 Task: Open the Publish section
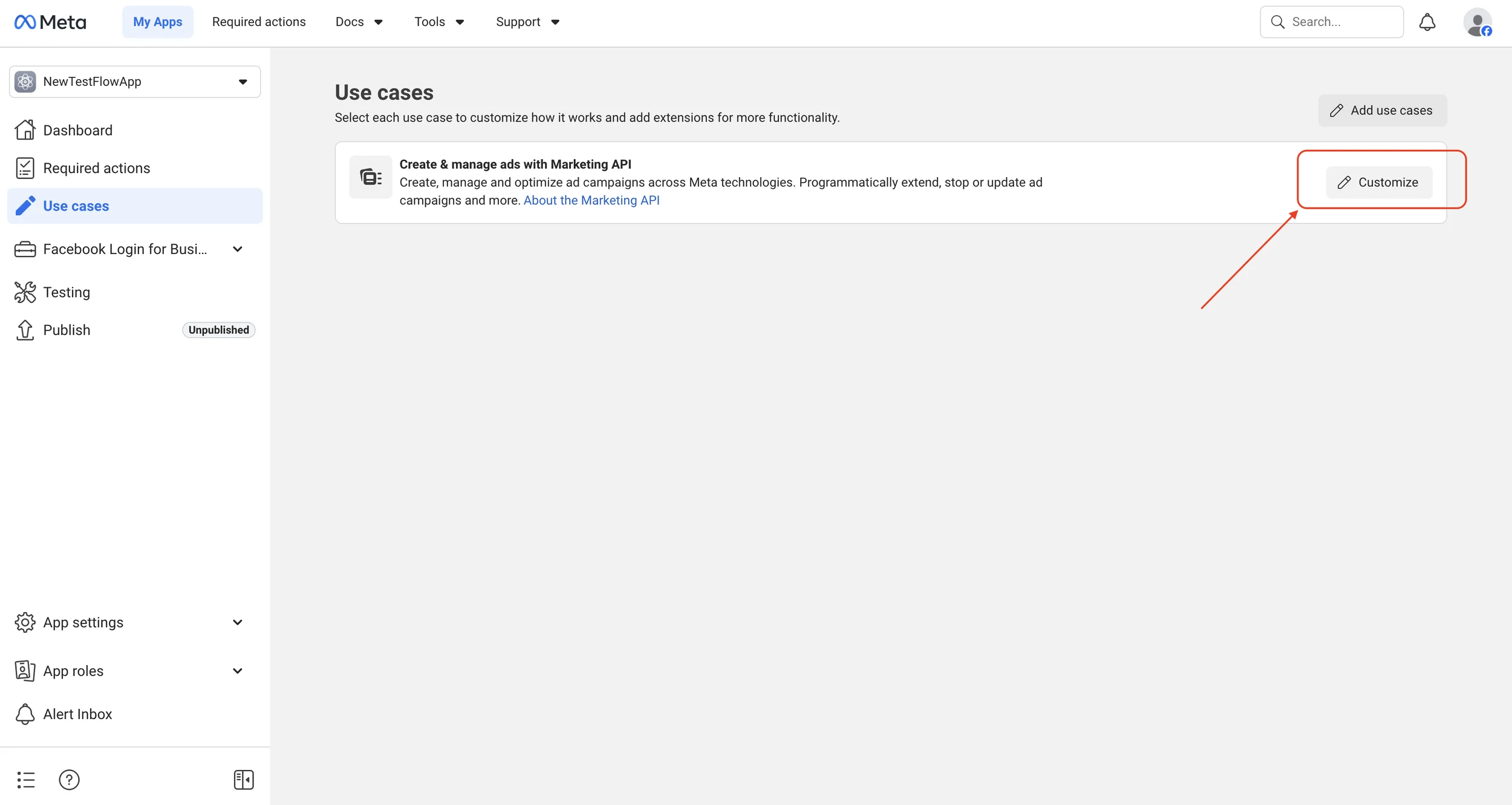[135, 330]
